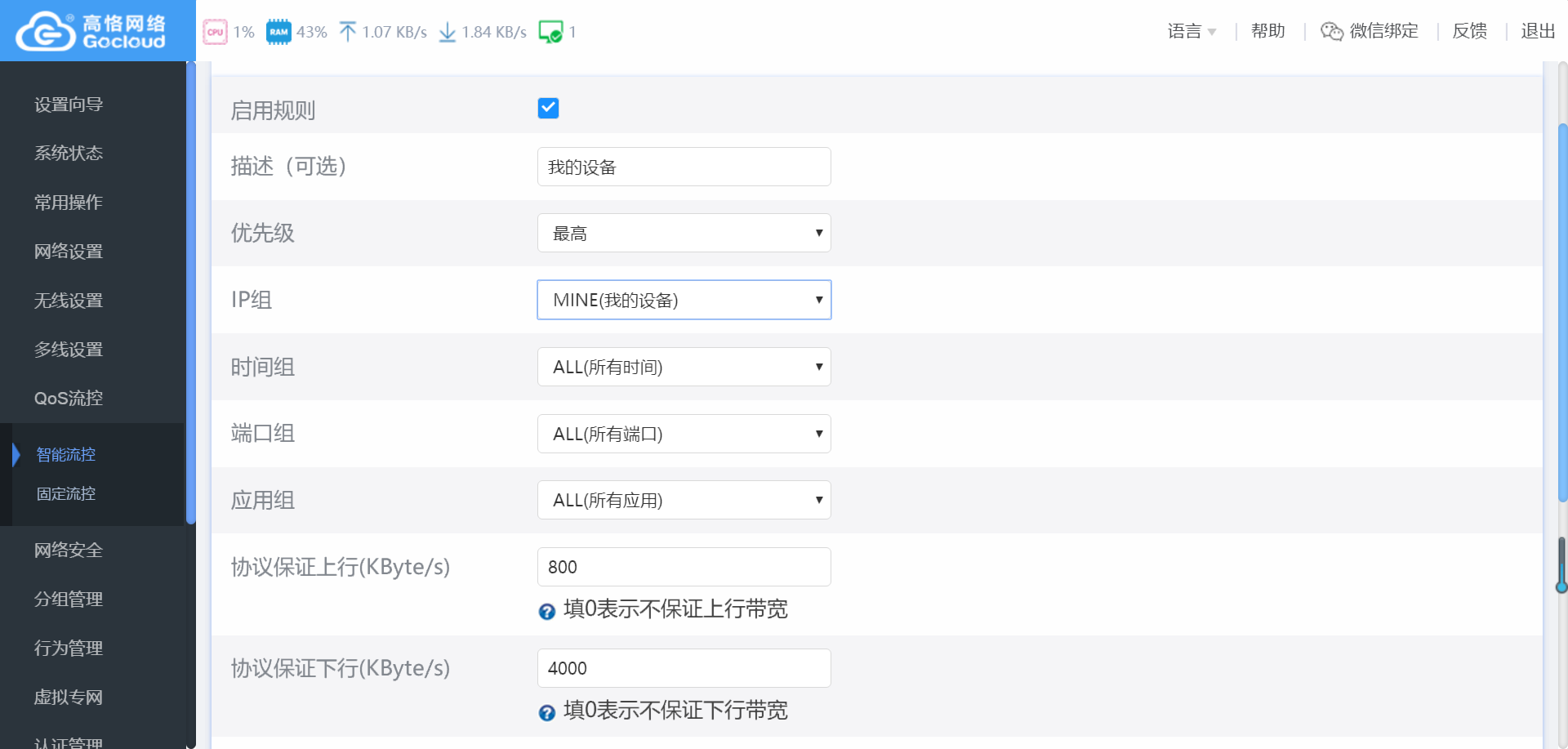Open the 优先级 dropdown
Viewport: 1568px width, 749px height.
tap(684, 233)
